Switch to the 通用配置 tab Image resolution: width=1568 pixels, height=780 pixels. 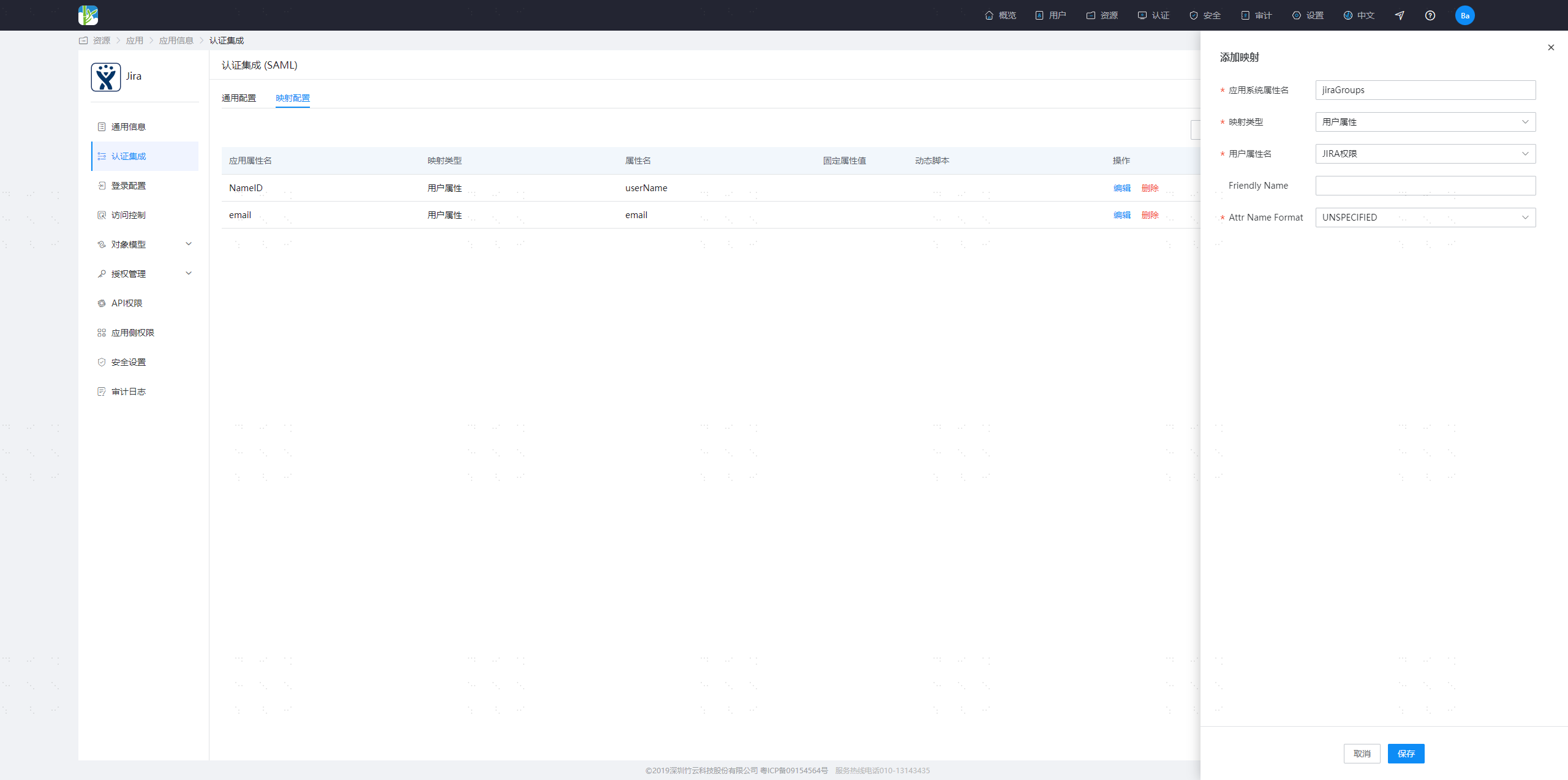click(x=239, y=98)
